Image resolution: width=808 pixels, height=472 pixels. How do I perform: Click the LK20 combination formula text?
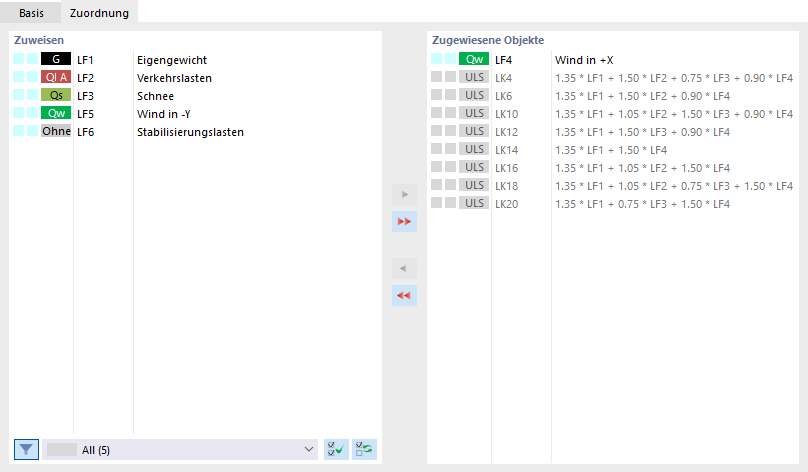point(642,205)
